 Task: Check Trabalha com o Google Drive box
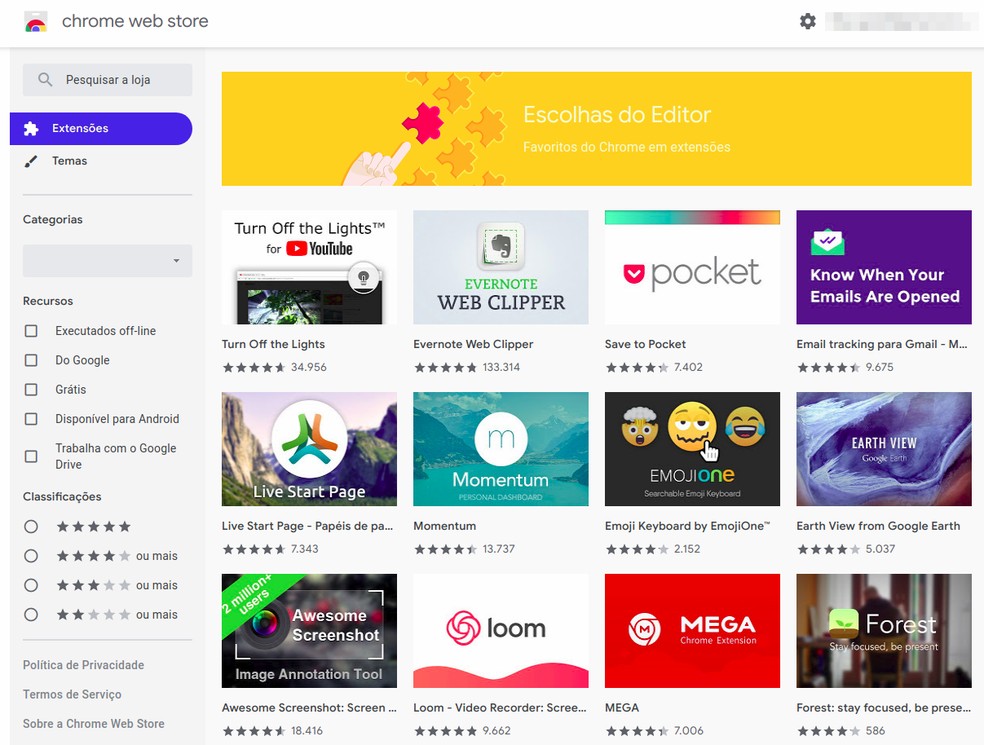(31, 456)
